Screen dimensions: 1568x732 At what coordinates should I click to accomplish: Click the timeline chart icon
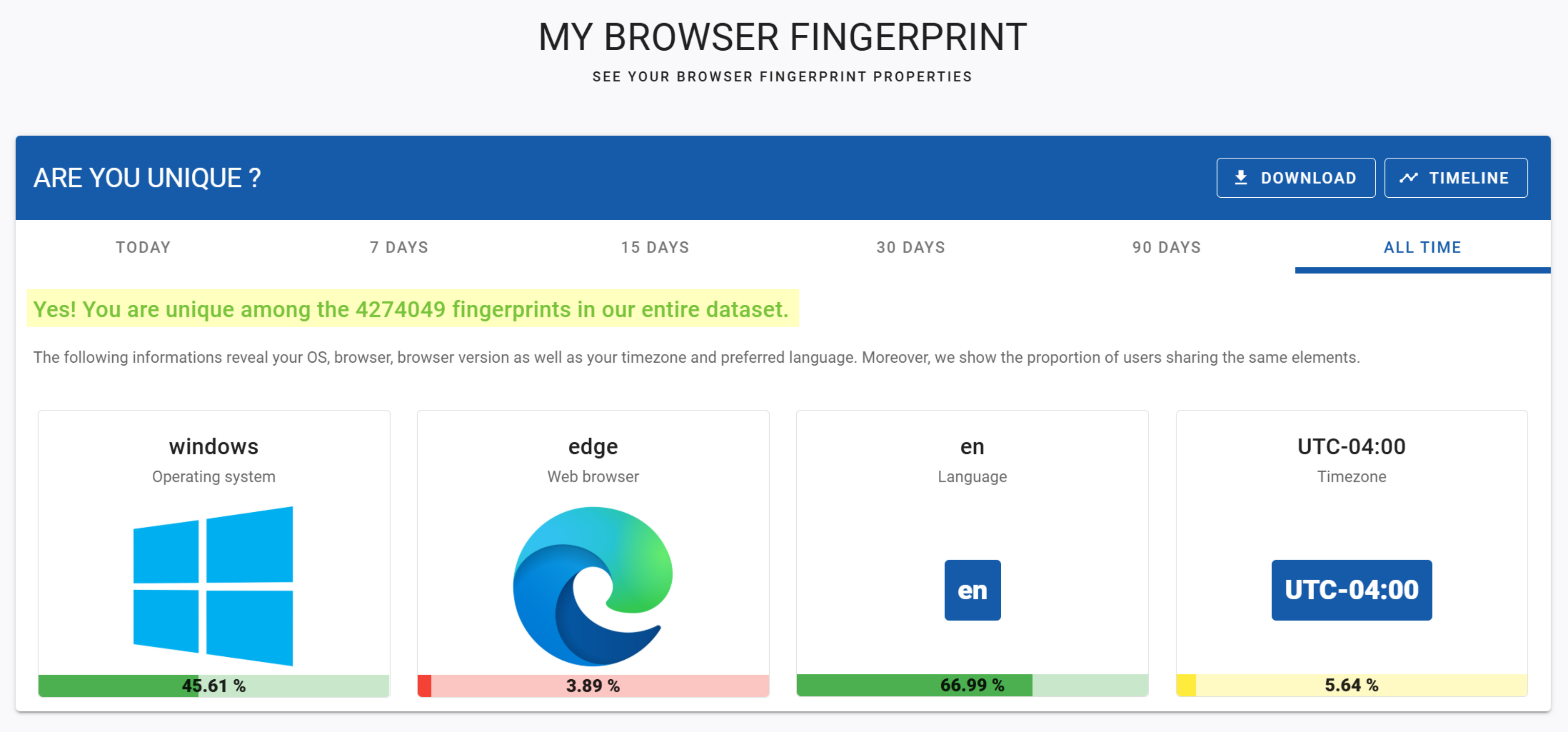(1408, 178)
